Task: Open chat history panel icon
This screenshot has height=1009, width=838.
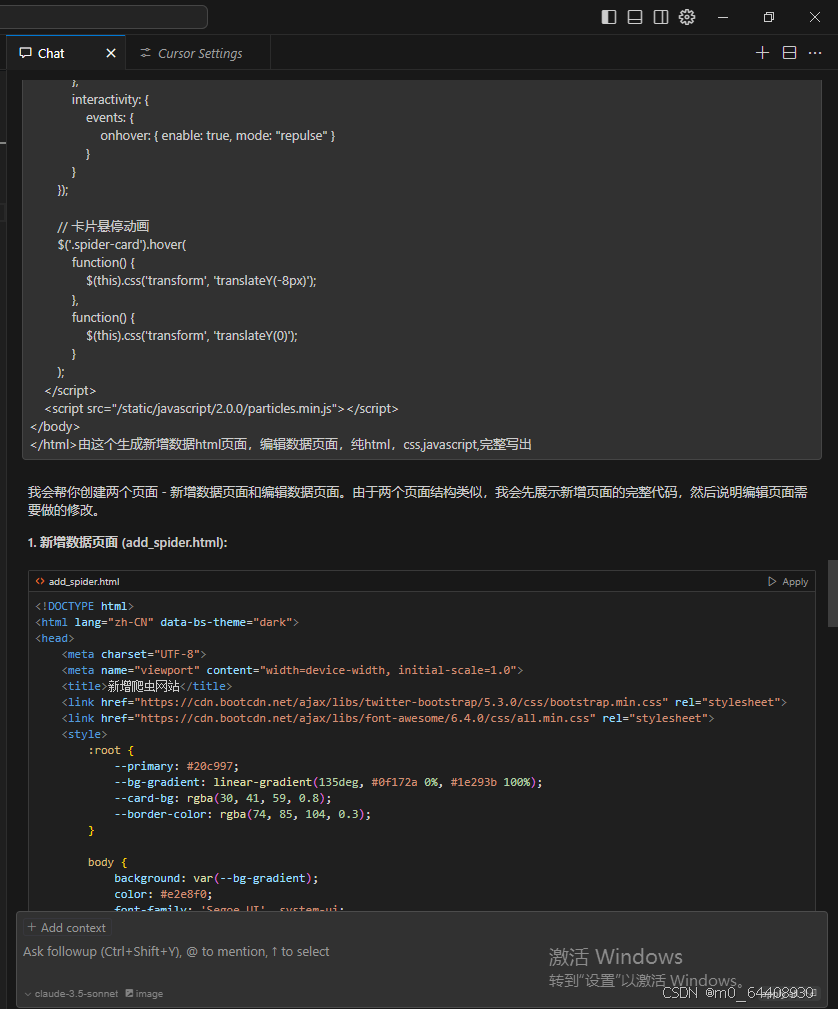Action: coord(789,53)
